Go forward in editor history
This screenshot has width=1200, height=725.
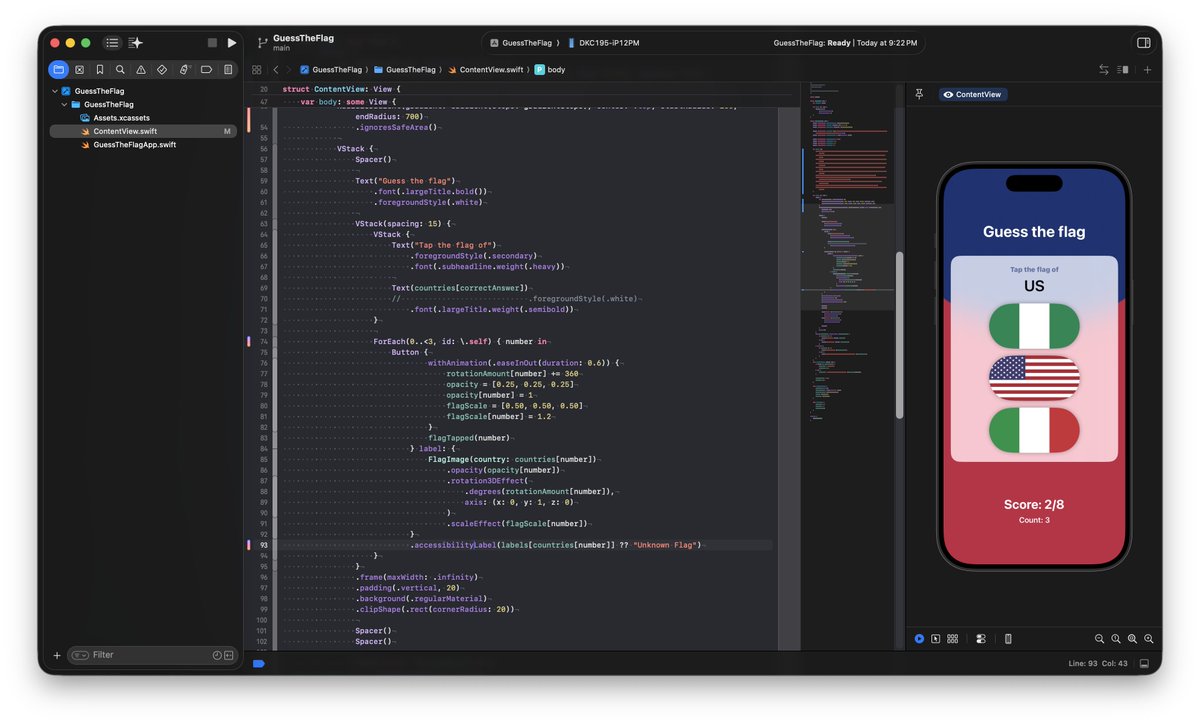pos(291,70)
